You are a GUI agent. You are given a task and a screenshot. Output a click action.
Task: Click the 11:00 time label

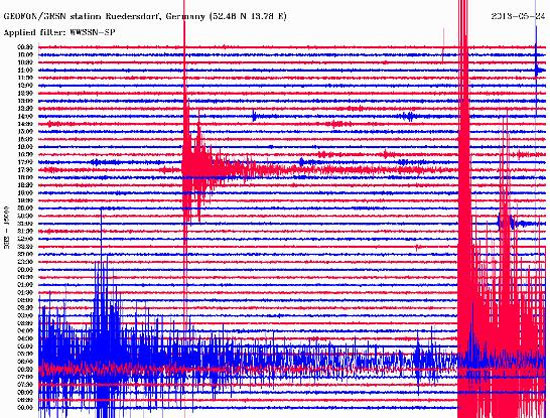[x=25, y=70]
